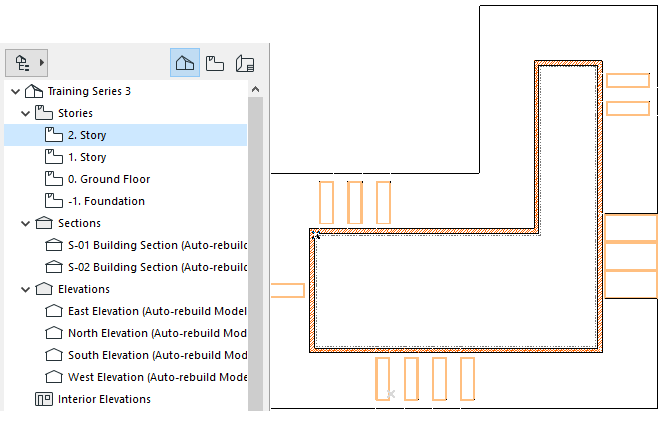Click the Interior Elevations icon
The image size is (664, 422).
click(x=44, y=399)
